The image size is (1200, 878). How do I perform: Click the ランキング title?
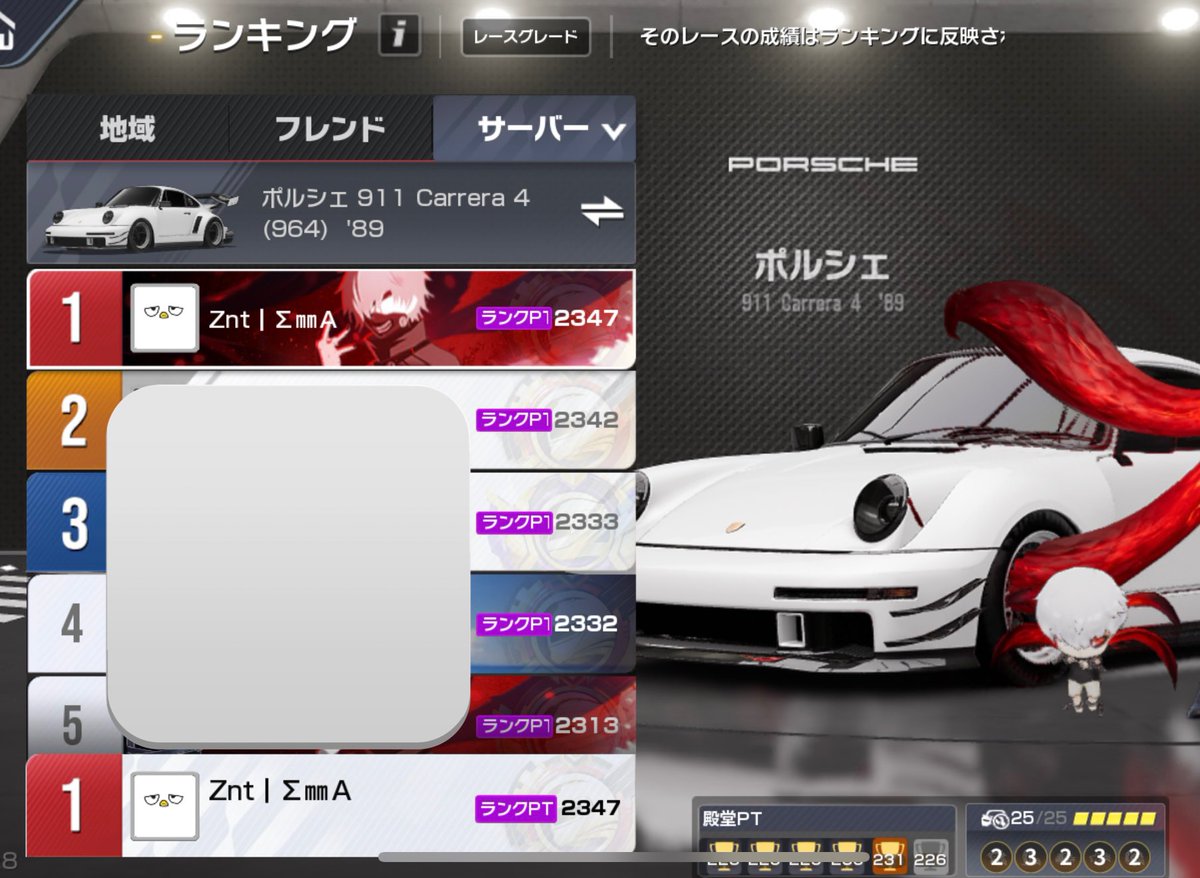point(265,36)
